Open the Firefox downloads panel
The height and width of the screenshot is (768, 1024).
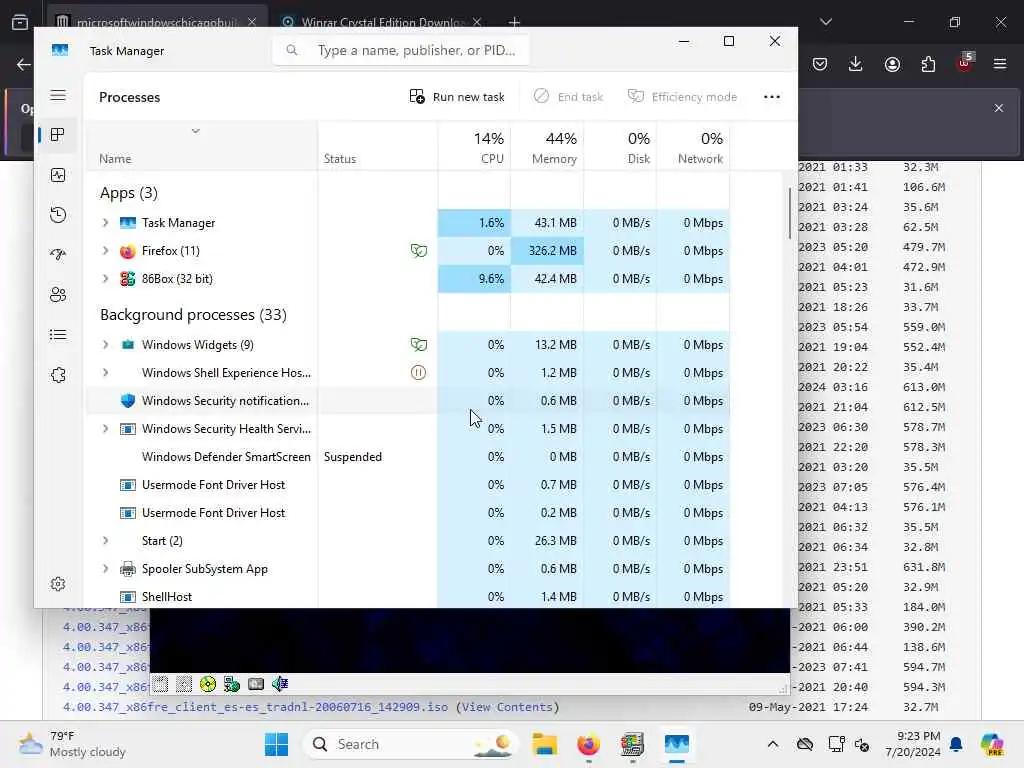[x=856, y=64]
